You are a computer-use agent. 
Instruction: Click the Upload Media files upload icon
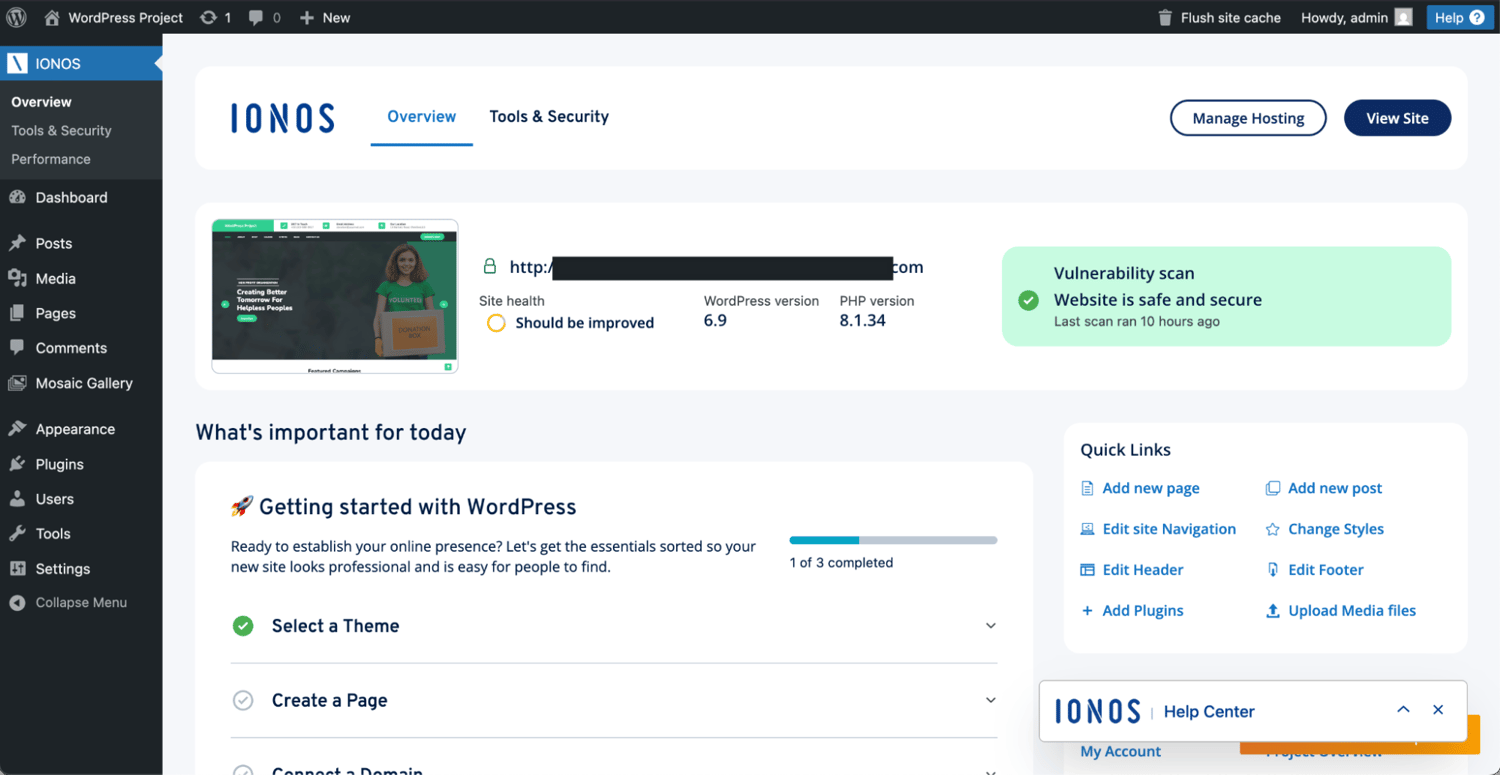click(1273, 610)
